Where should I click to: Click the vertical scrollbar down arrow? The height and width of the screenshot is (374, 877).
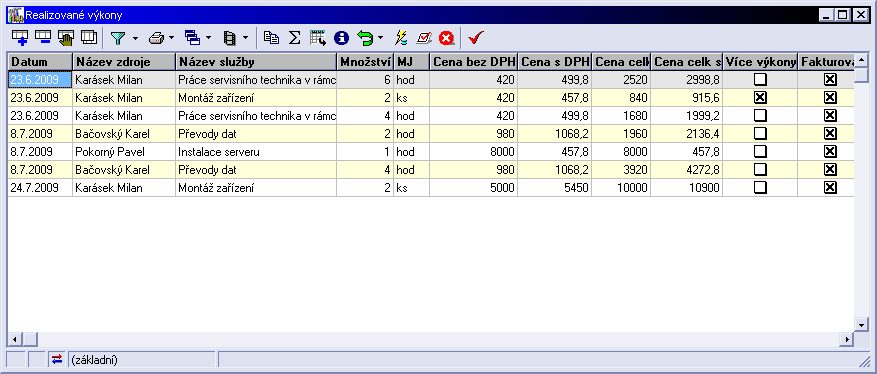coord(861,324)
